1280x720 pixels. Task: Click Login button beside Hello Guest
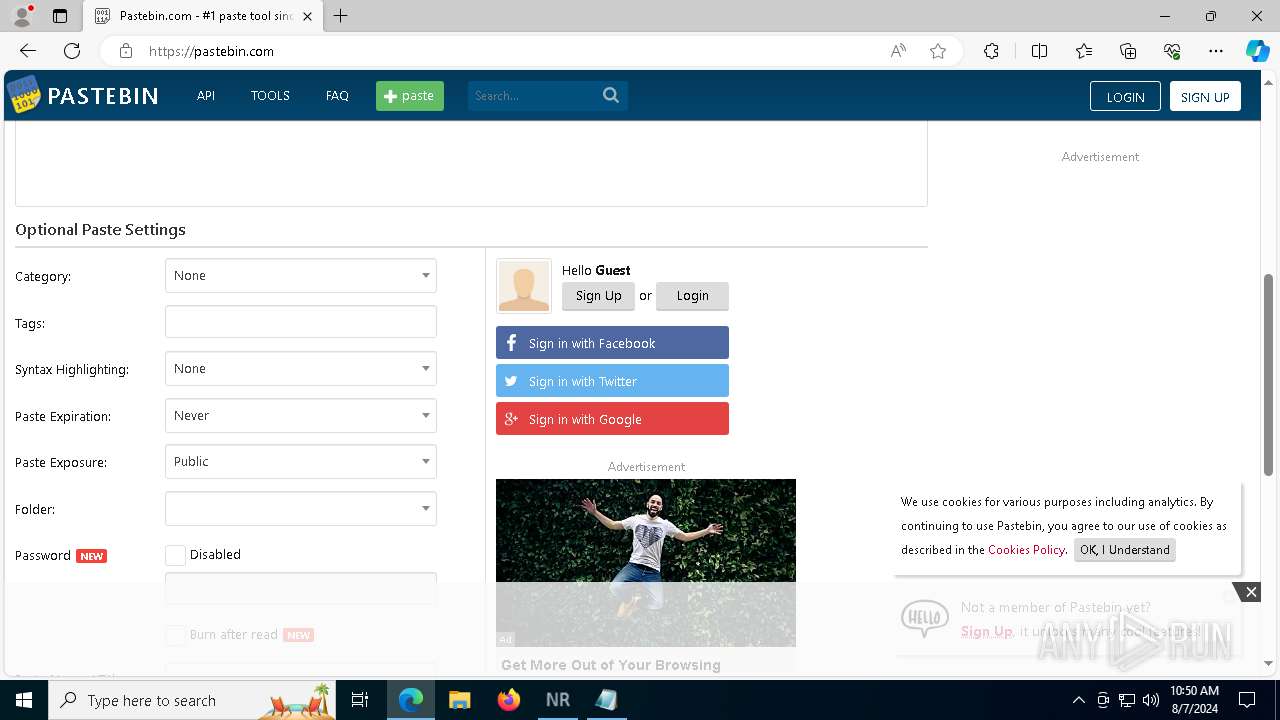pyautogui.click(x=692, y=296)
